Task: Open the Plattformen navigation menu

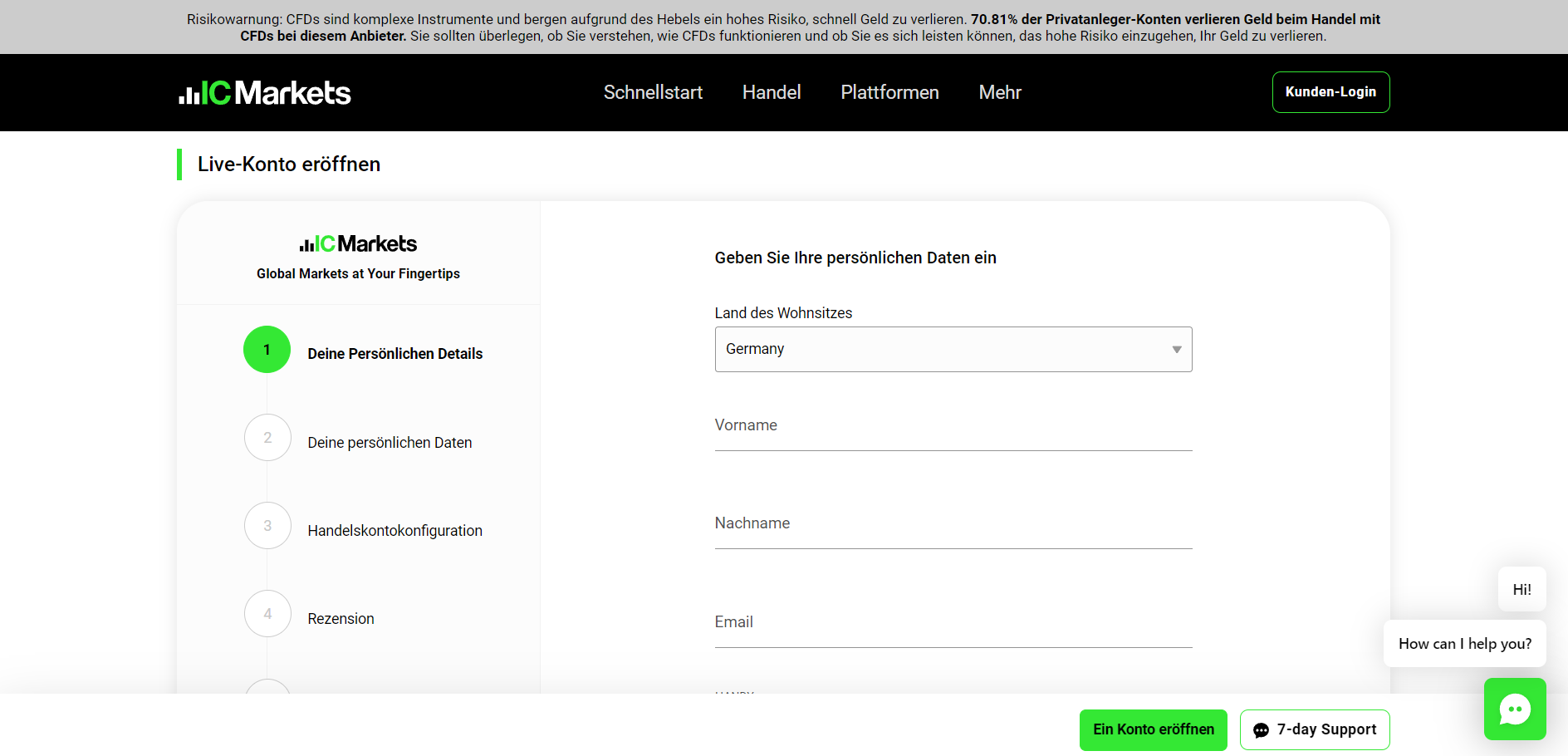Action: click(889, 92)
